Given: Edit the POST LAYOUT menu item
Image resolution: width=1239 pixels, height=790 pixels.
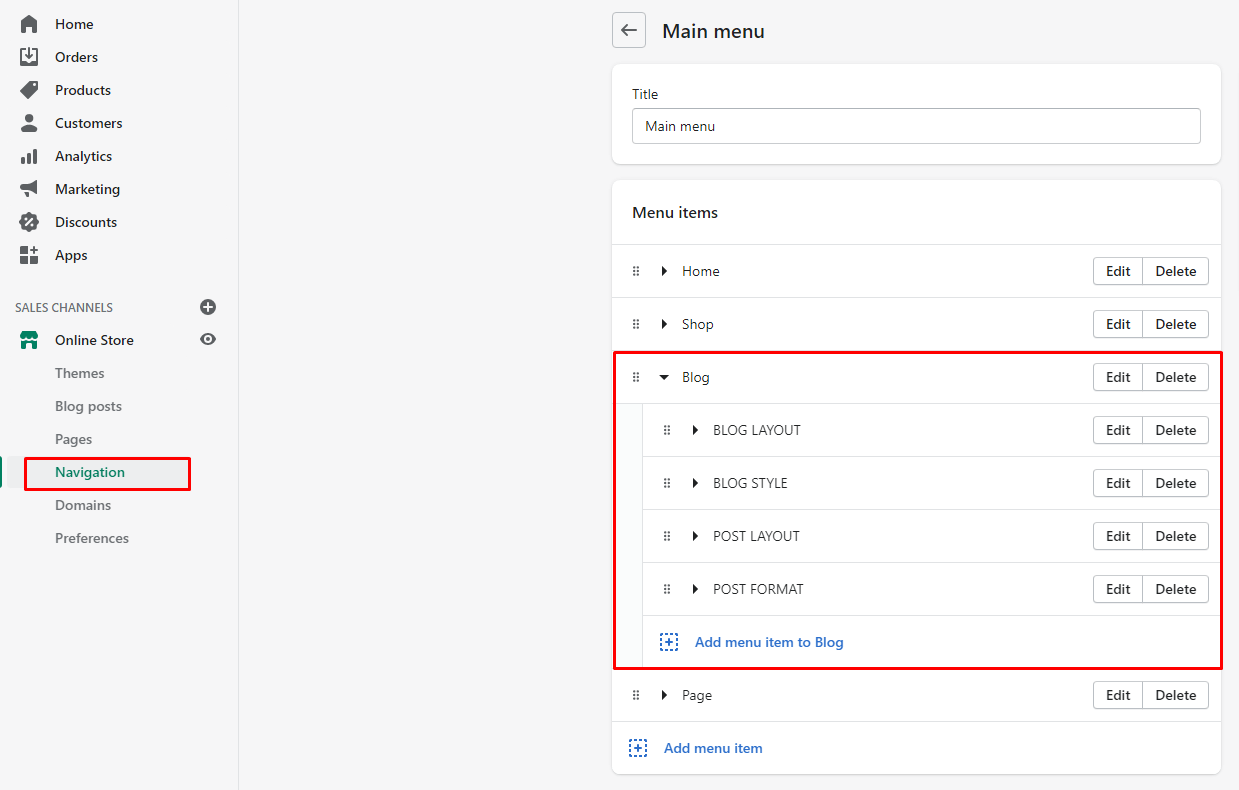Looking at the screenshot, I should pyautogui.click(x=1118, y=536).
